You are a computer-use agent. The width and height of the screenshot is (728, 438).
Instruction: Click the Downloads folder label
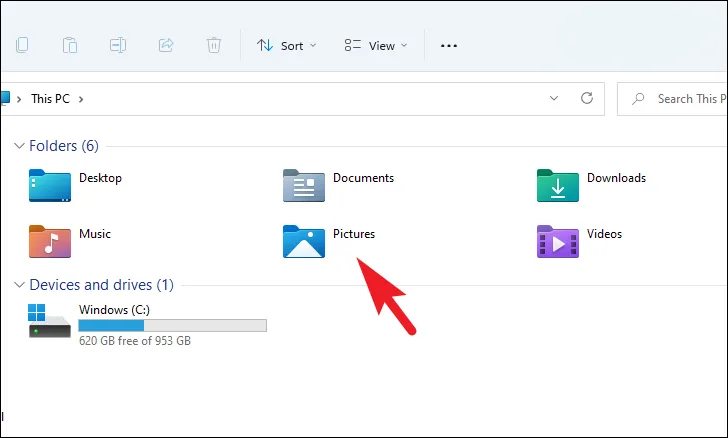click(x=617, y=178)
